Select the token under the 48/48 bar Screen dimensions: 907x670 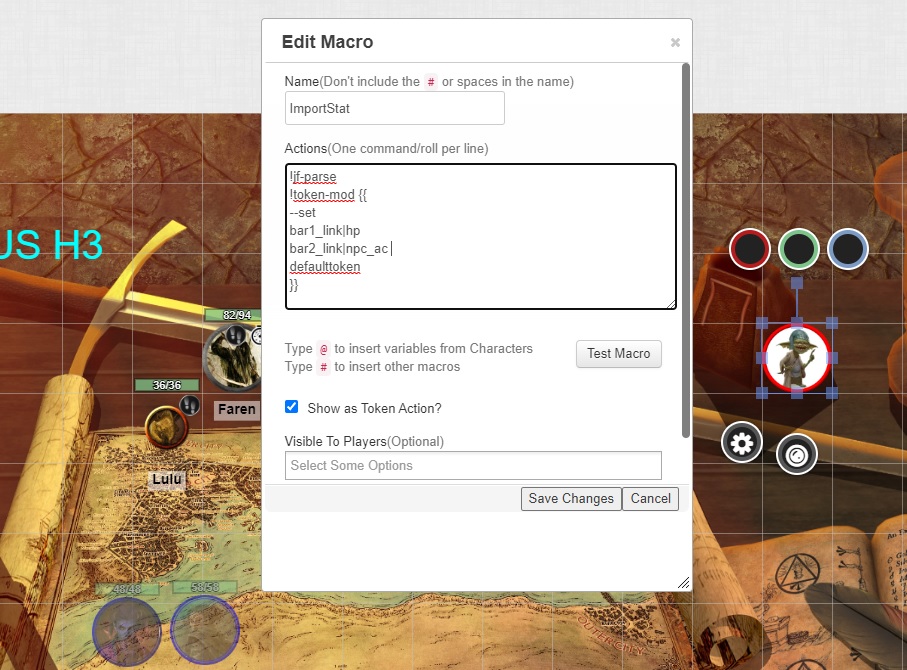coord(127,631)
